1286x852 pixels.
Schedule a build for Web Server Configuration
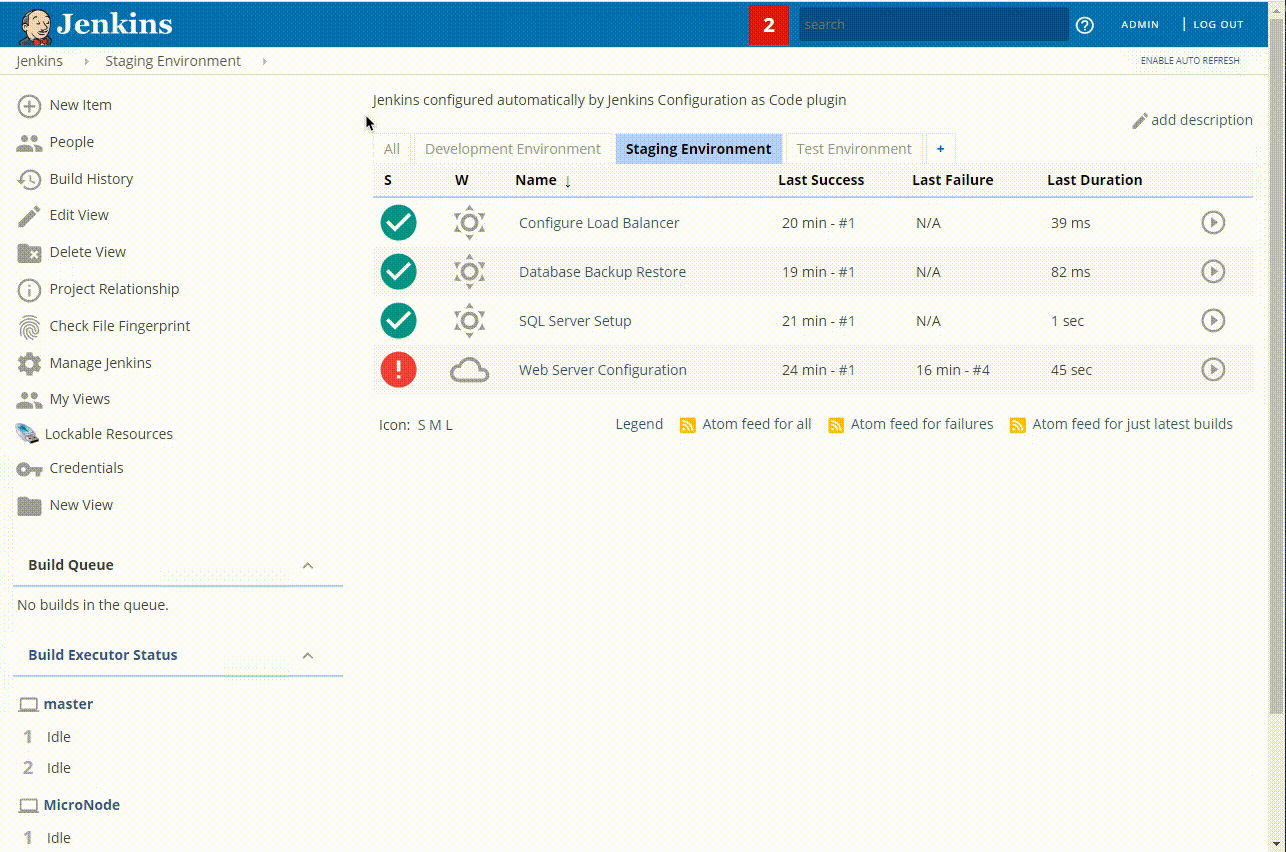[x=1213, y=369]
